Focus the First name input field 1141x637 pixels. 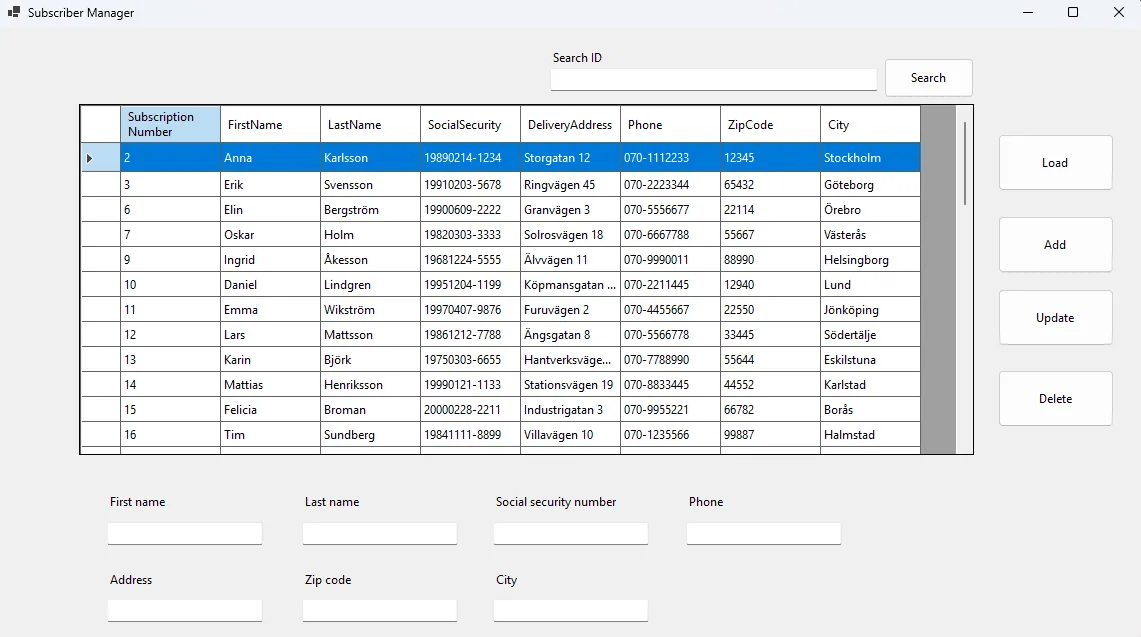point(185,534)
